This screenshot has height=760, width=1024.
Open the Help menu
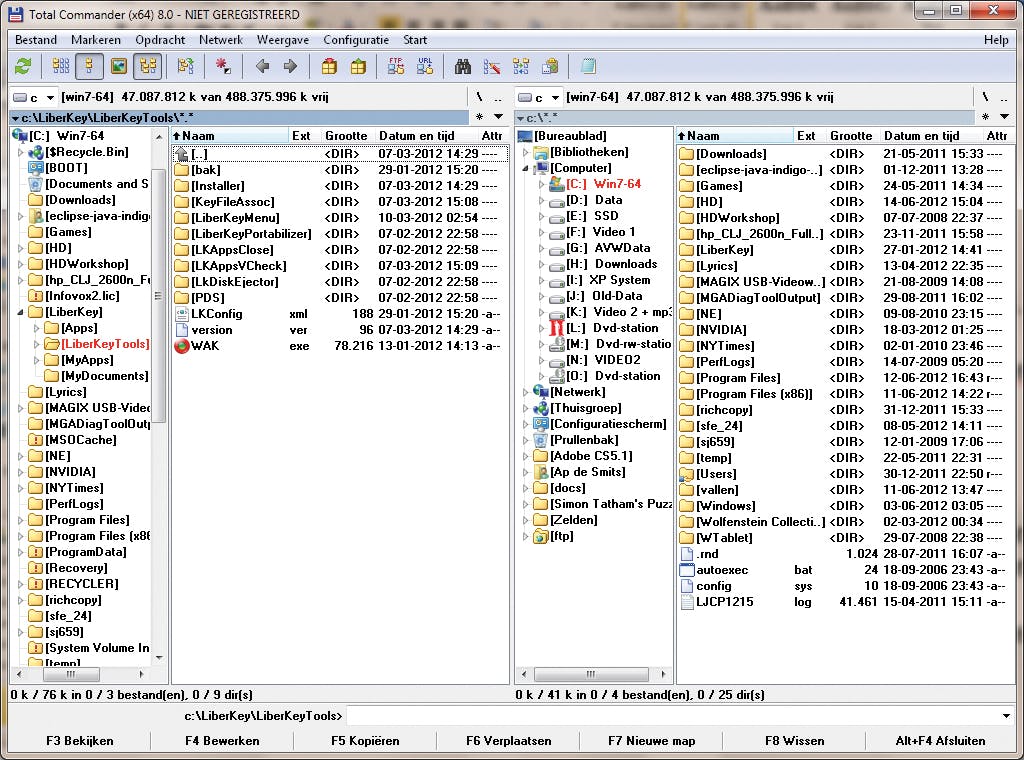[996, 40]
